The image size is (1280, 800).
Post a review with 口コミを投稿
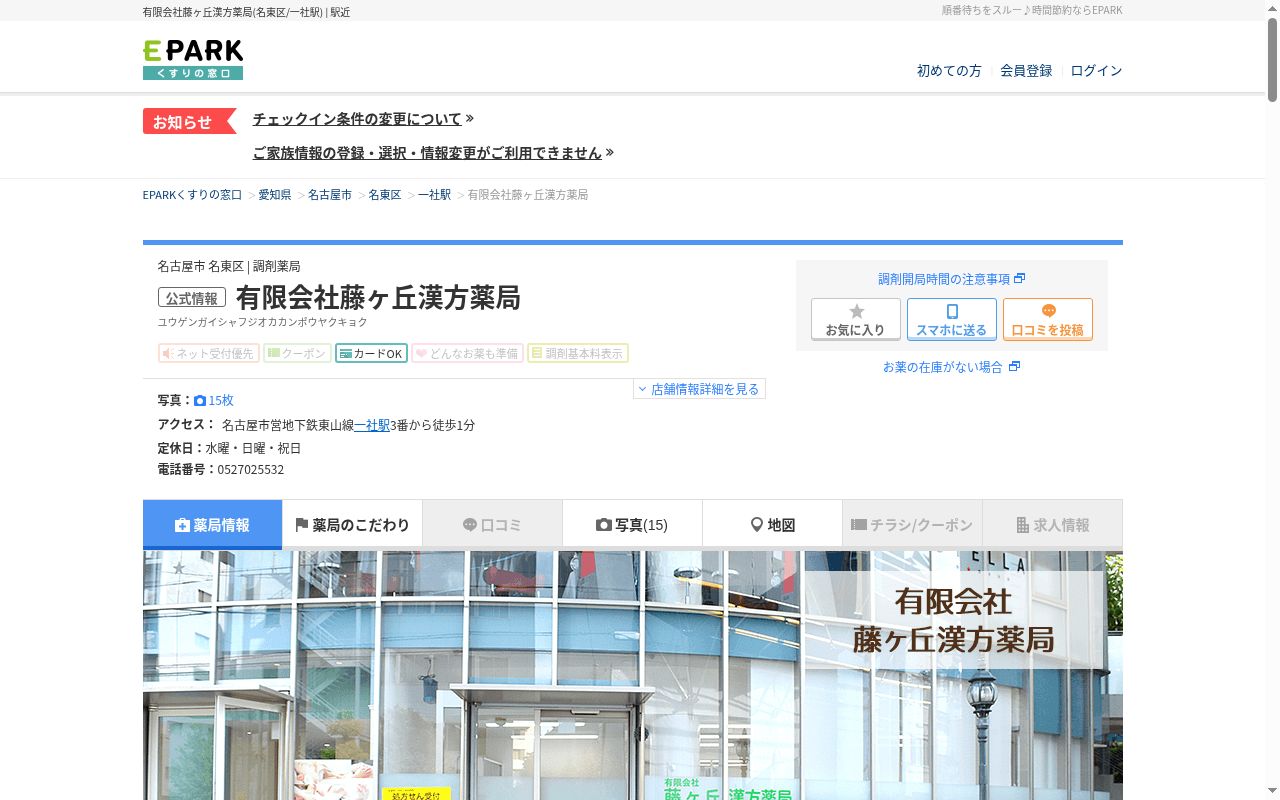[1048, 319]
